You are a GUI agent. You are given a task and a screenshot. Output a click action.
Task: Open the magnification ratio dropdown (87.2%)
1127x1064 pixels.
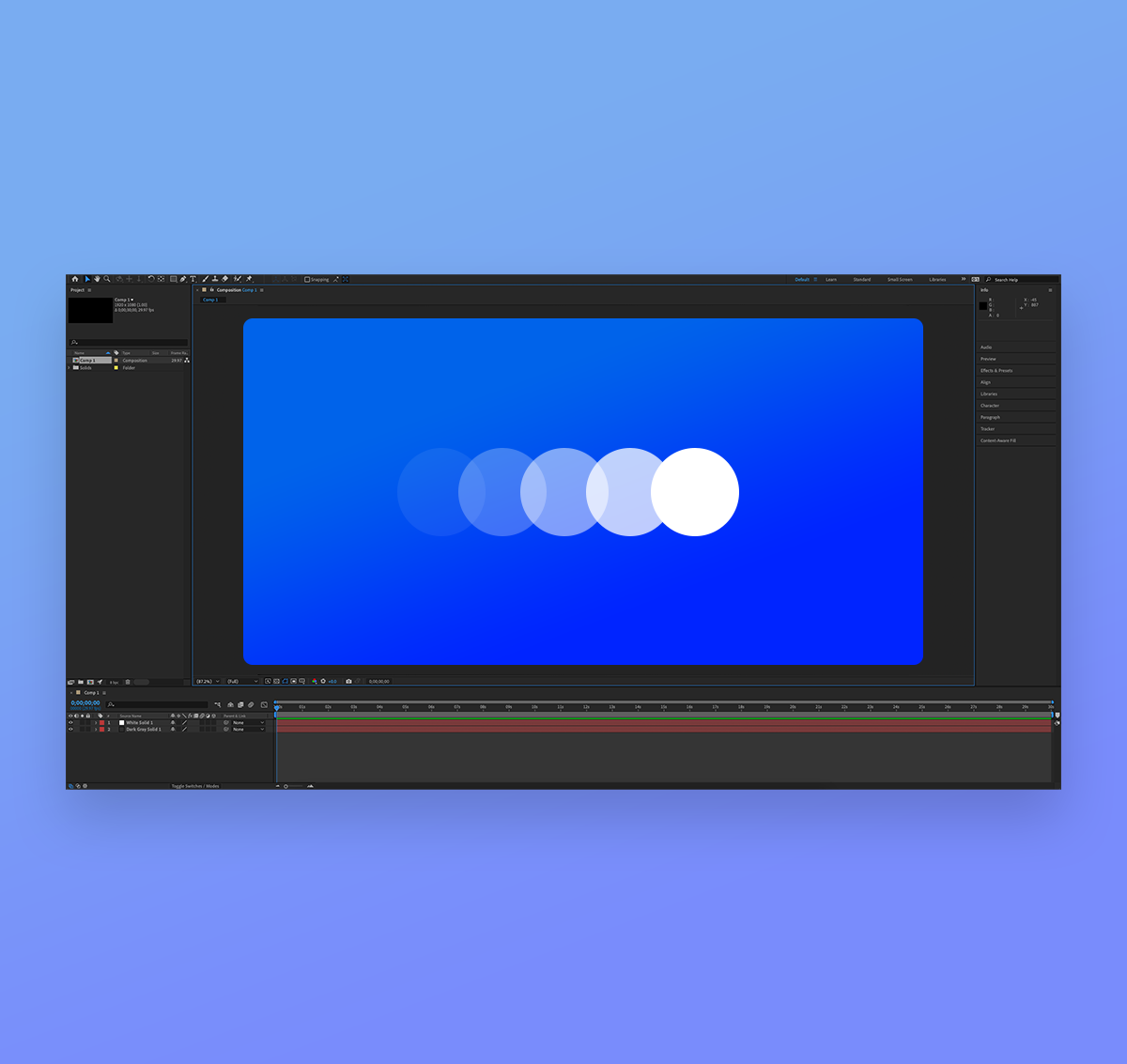tap(208, 682)
